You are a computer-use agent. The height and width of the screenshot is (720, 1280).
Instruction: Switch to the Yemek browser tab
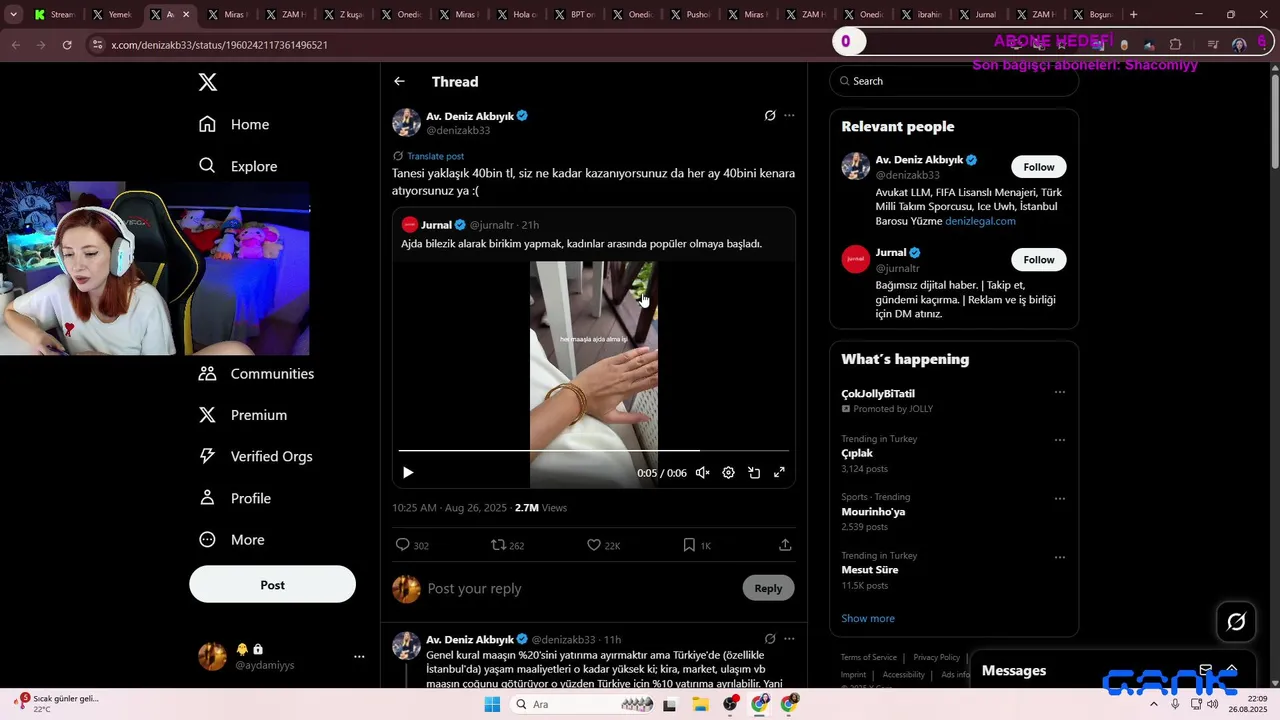point(112,15)
